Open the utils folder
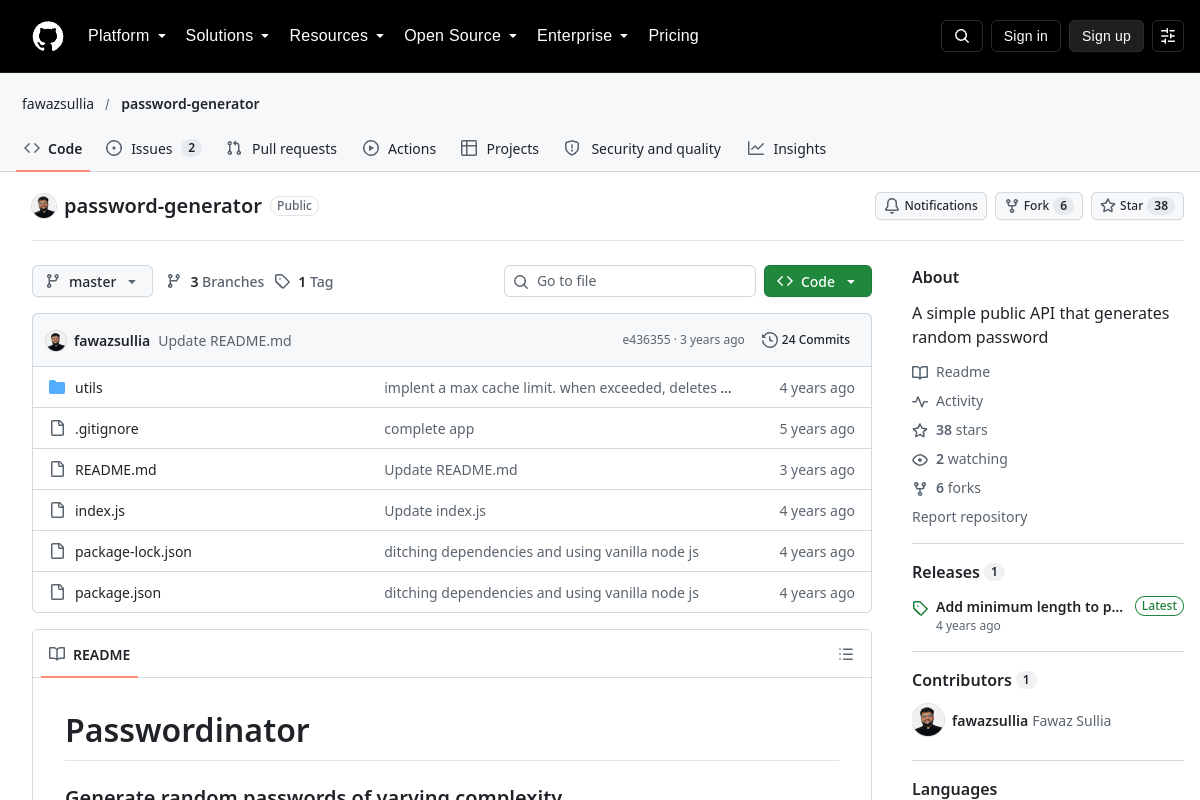Viewport: 1200px width, 800px height. [89, 387]
